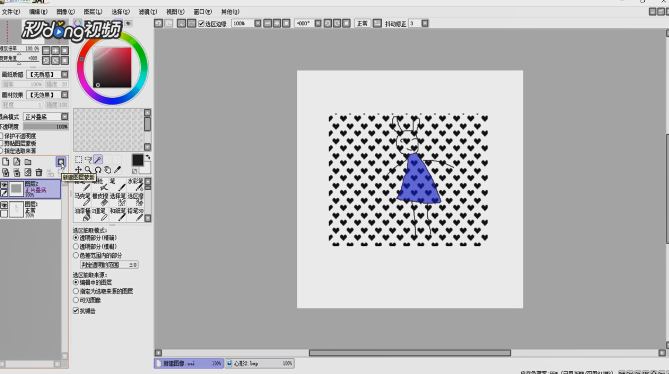This screenshot has width=669, height=374.
Task: Select the move tool
Action: click(x=79, y=170)
